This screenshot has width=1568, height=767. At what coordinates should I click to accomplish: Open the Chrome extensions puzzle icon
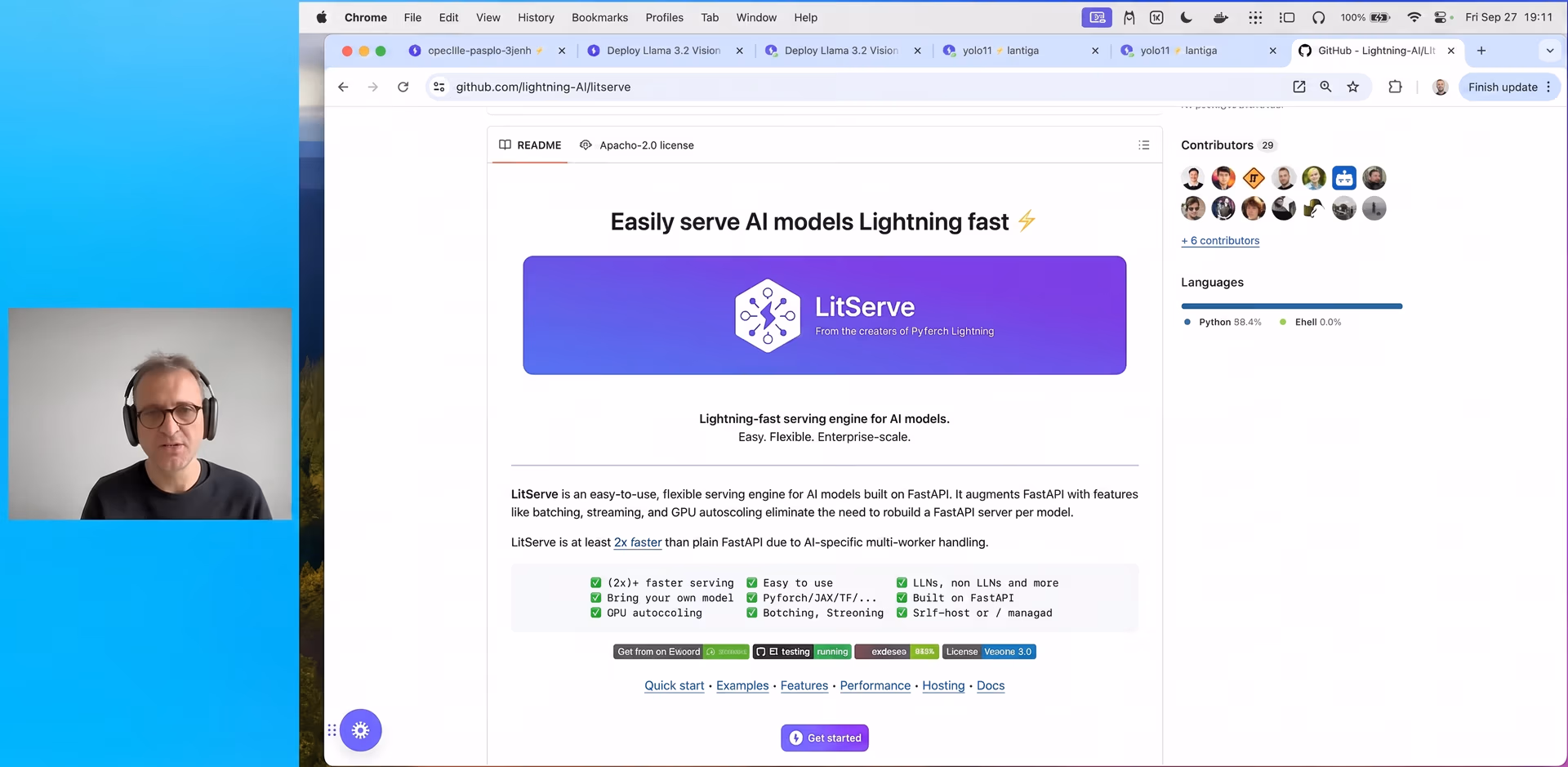[1396, 87]
